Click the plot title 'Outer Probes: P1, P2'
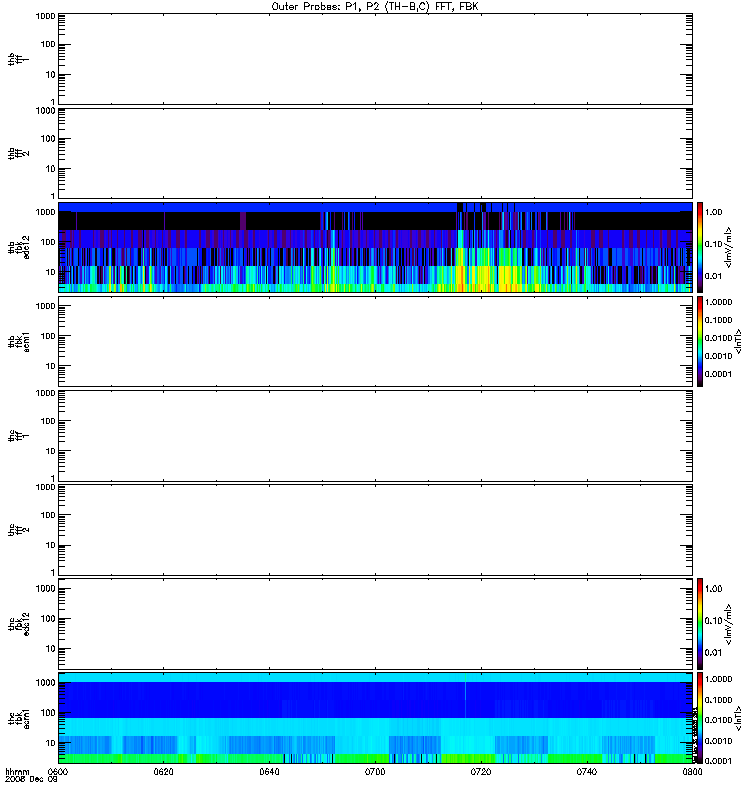The width and height of the screenshot is (750, 800). click(375, 7)
